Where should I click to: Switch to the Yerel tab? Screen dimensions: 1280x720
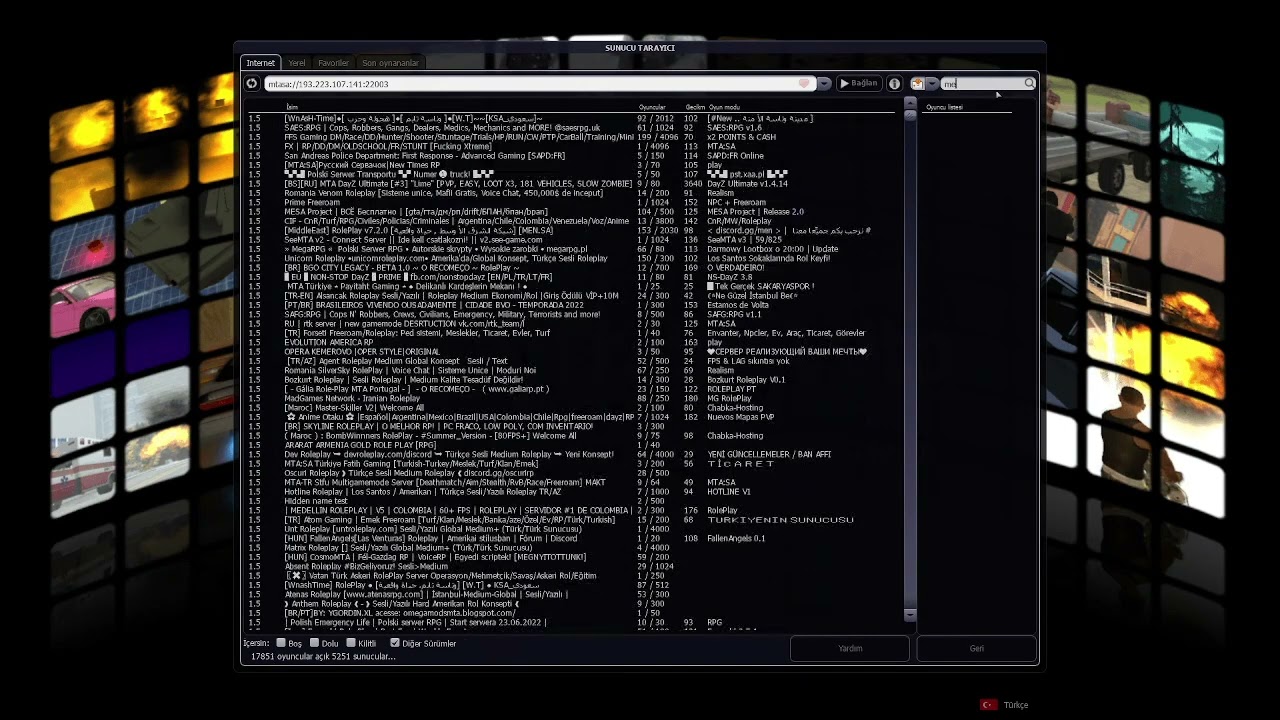click(x=297, y=63)
